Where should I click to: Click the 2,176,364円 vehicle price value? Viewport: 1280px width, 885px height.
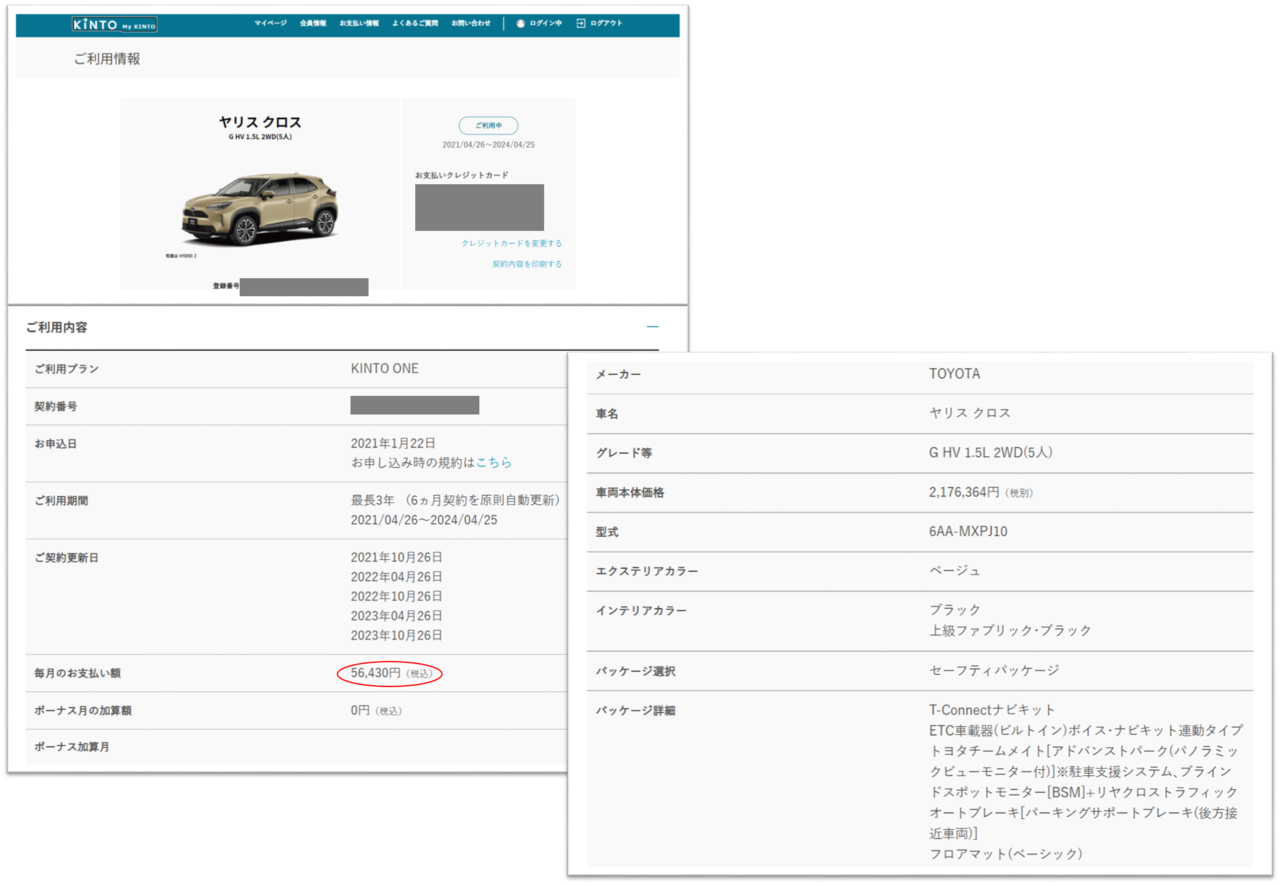pos(964,492)
